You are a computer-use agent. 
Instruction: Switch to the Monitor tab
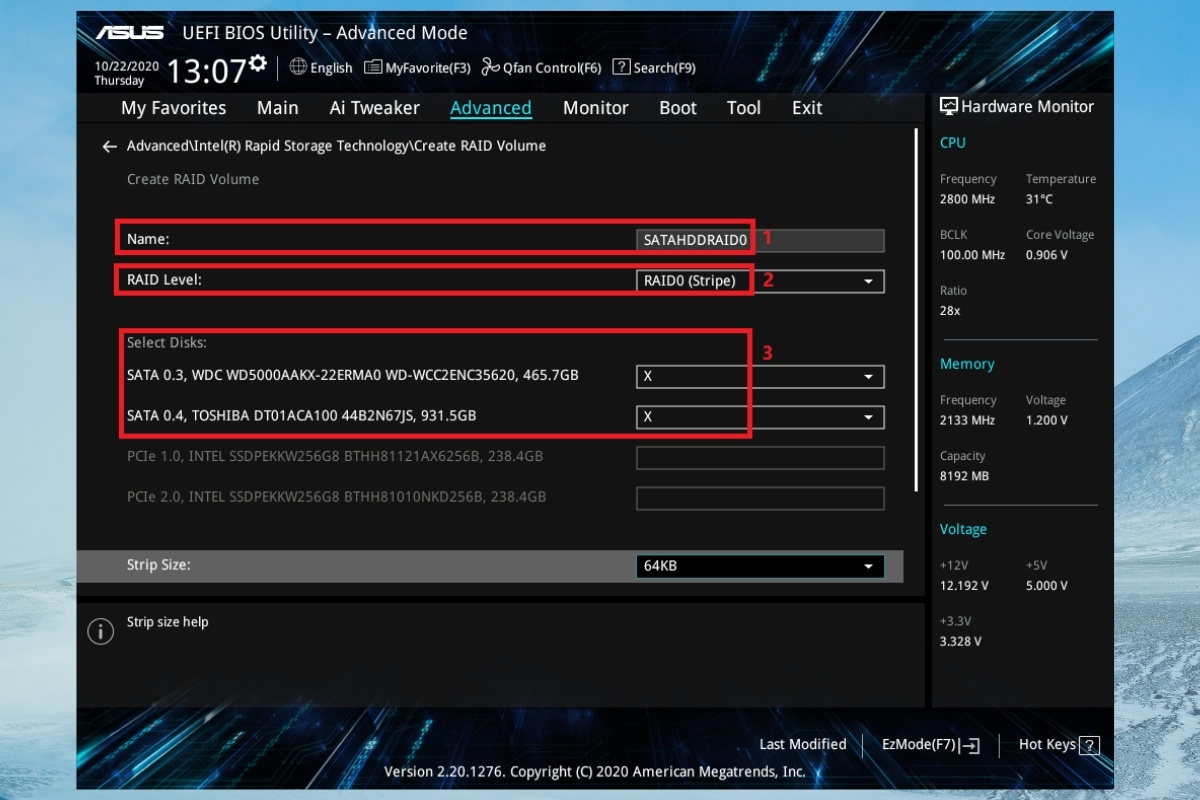coord(596,108)
